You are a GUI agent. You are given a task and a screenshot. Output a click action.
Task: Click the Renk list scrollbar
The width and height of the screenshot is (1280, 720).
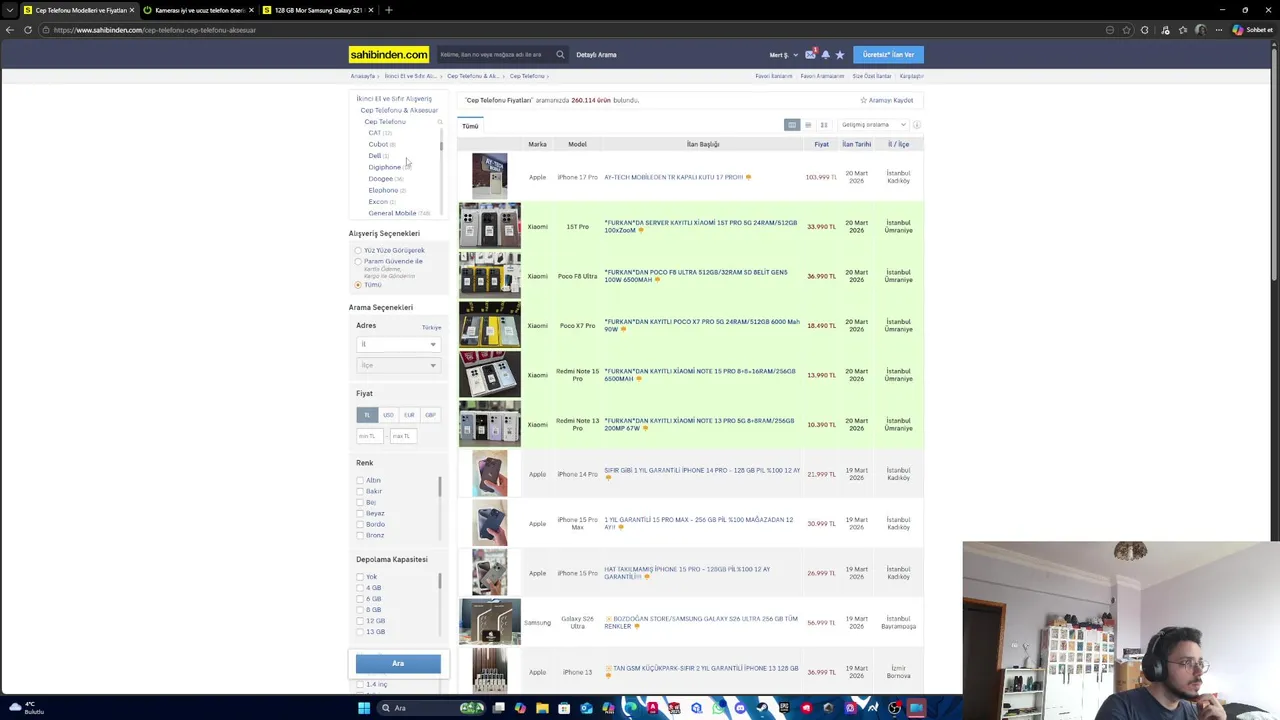440,487
